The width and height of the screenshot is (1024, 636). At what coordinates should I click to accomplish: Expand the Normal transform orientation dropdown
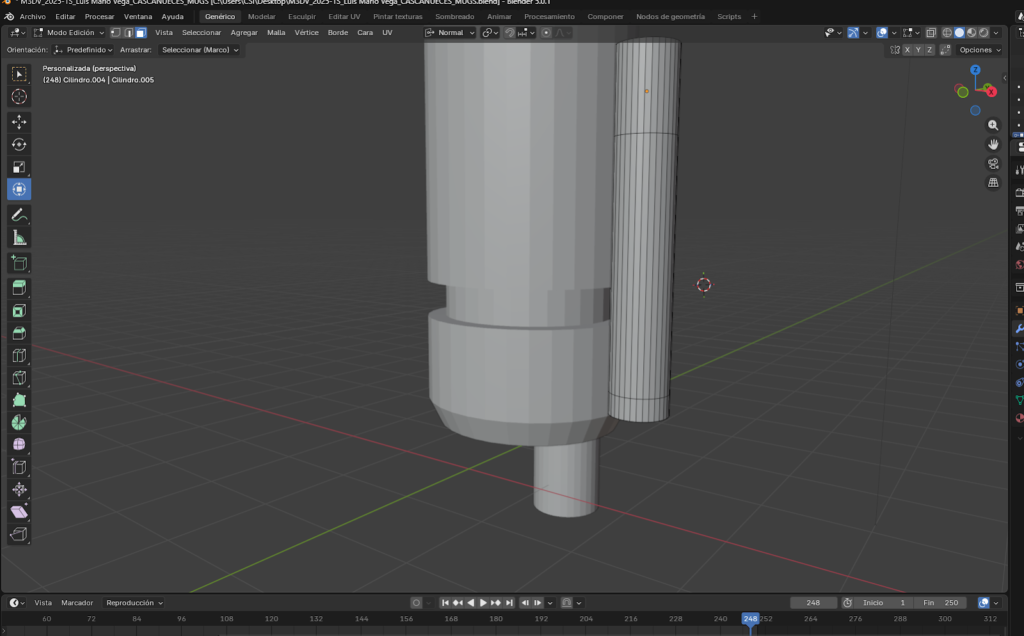point(450,33)
